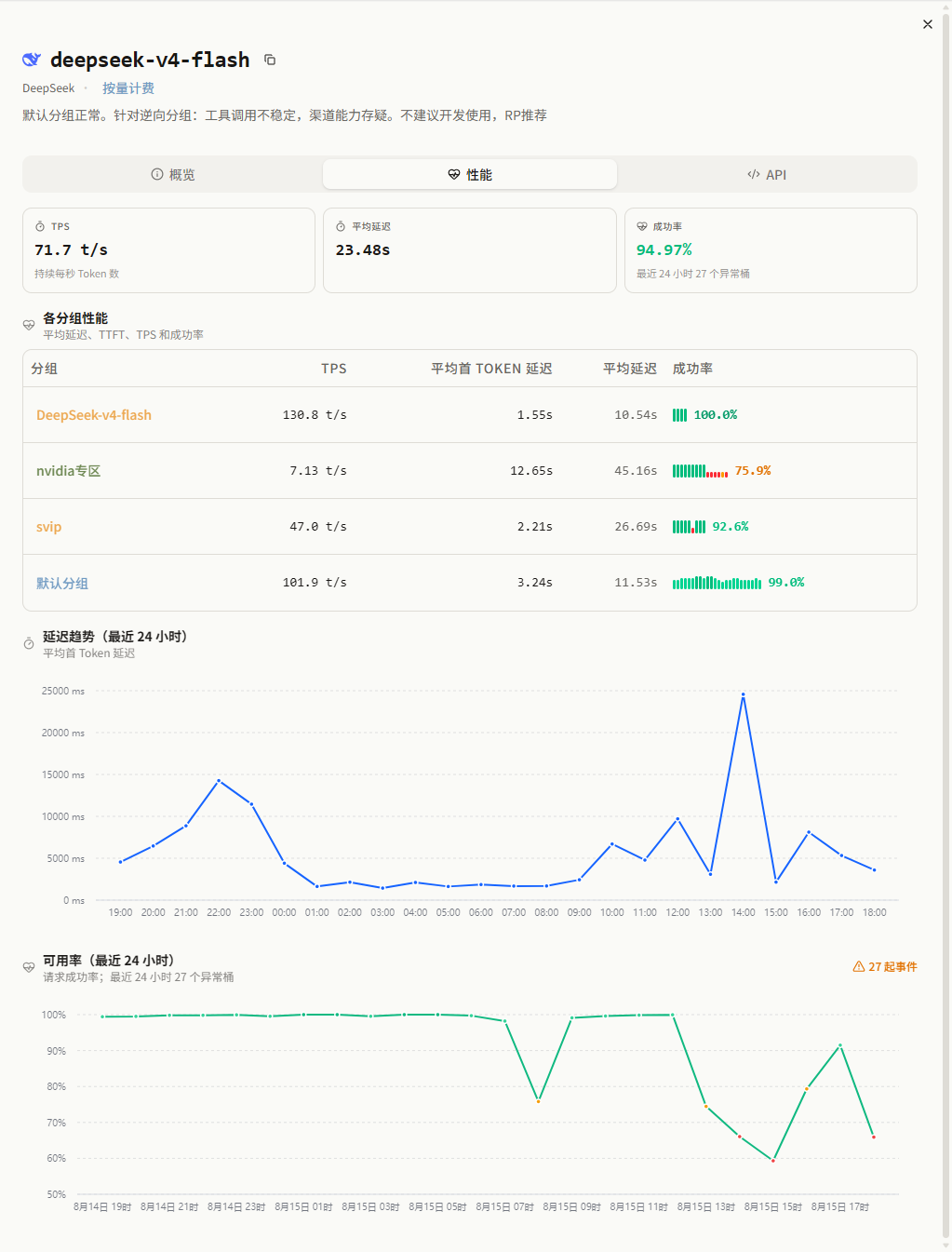Screen dimensions: 952x1252
Task: Switch to the 概览 tab
Action: 173,174
